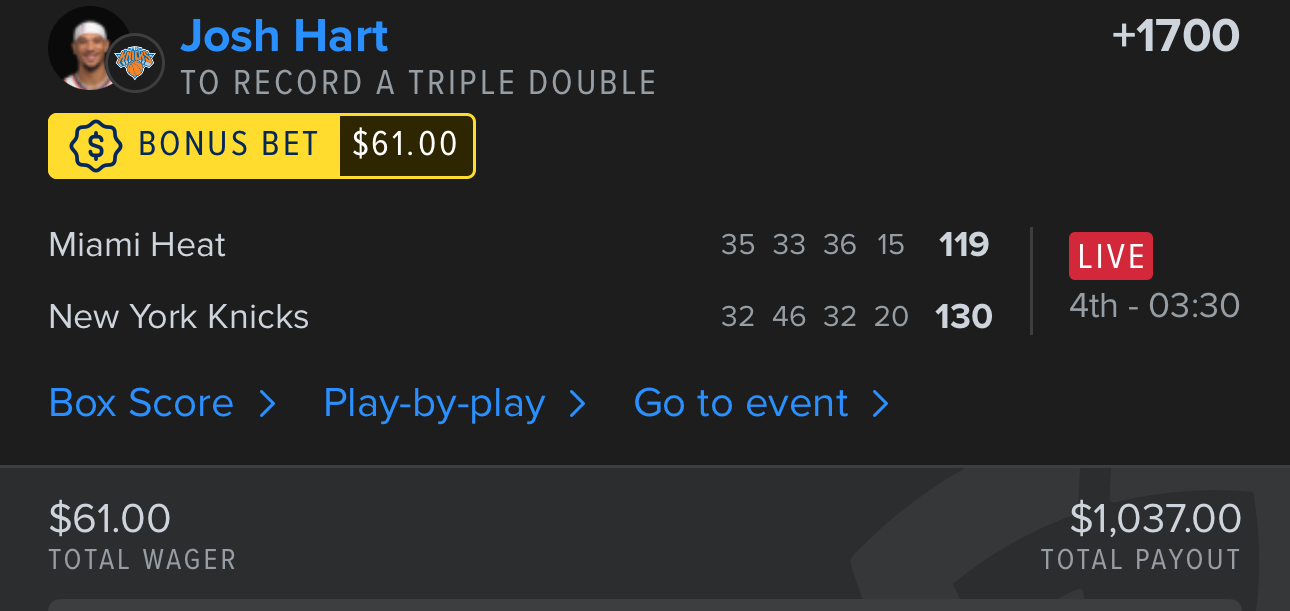Image resolution: width=1290 pixels, height=611 pixels.
Task: Click the chevron next to Box Score
Action: point(267,403)
